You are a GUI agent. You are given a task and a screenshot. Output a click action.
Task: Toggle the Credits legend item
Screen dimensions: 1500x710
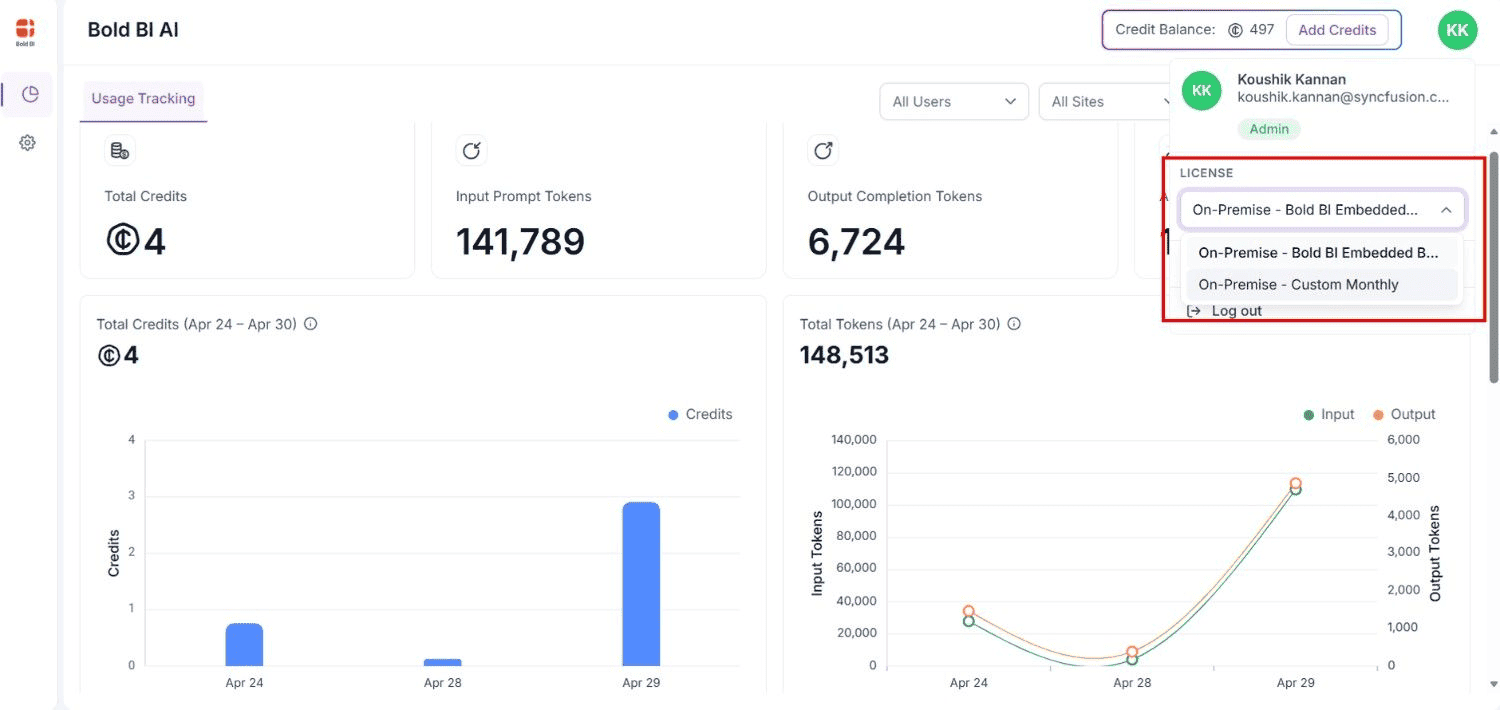[700, 414]
